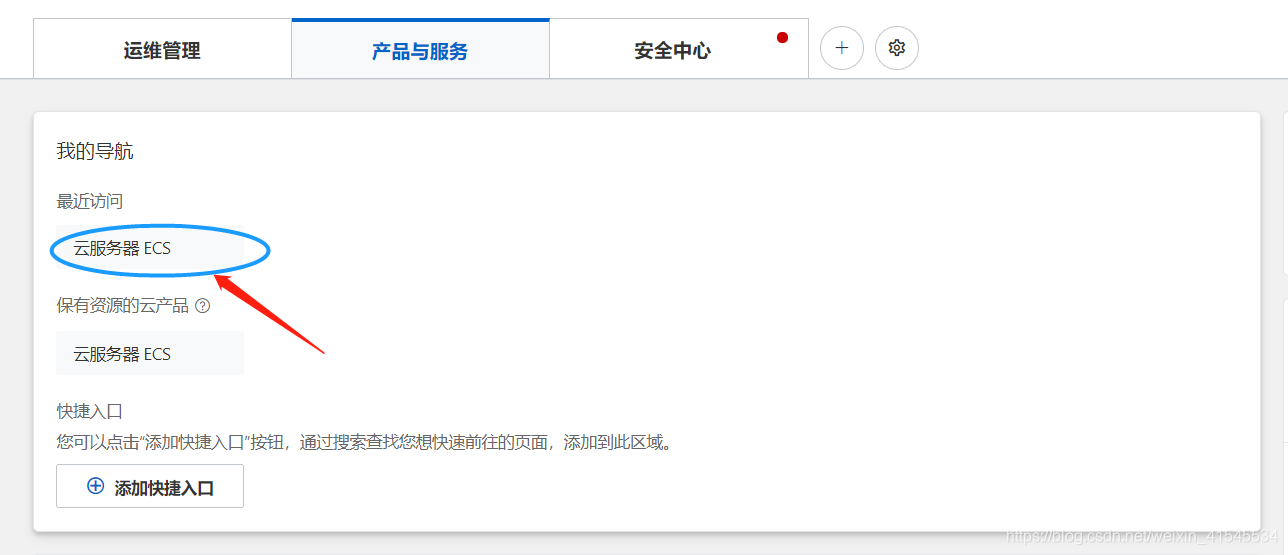Select the 产品与服务 tab
The image size is (1288, 555).
pos(420,50)
